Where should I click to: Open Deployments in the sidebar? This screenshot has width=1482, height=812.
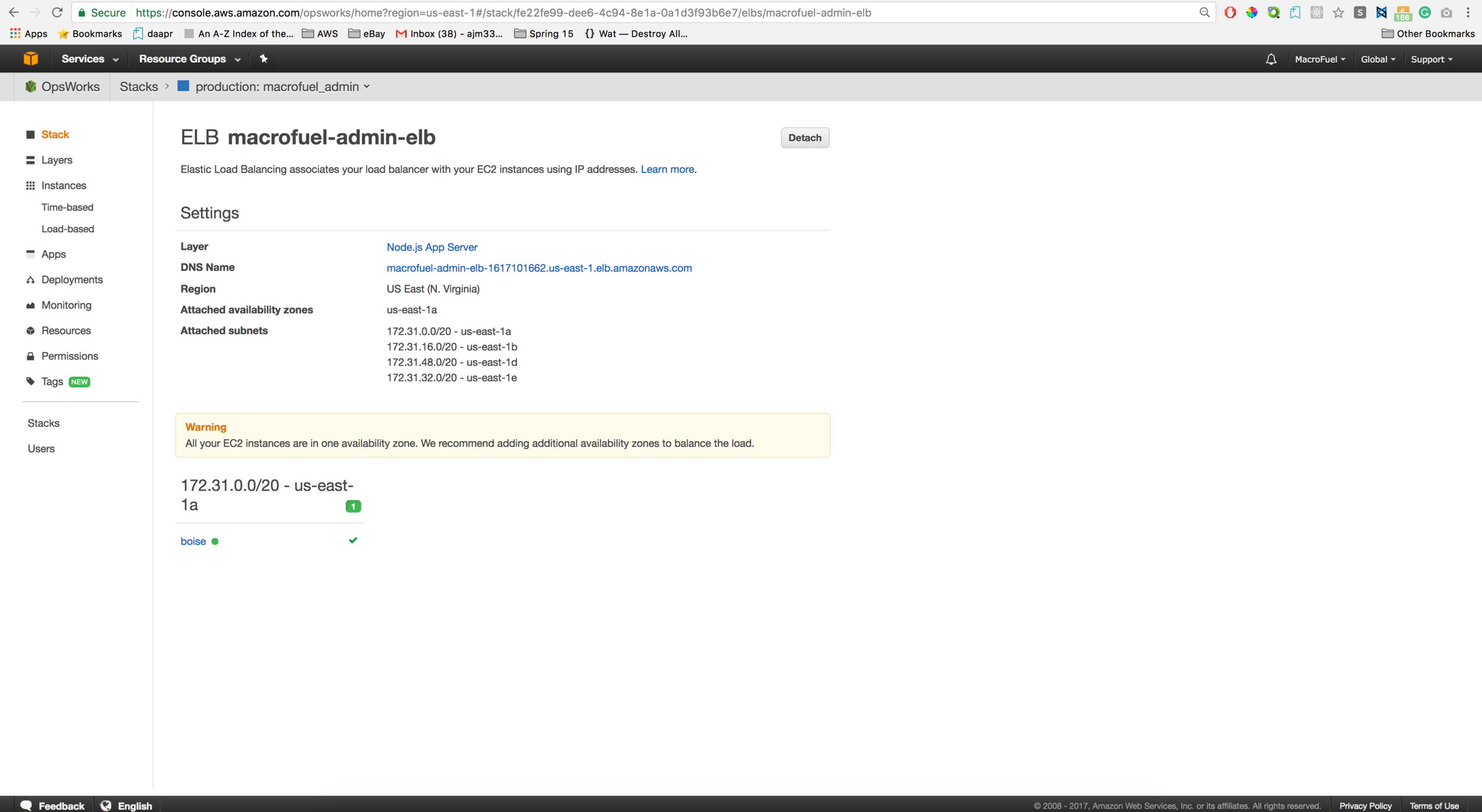72,280
